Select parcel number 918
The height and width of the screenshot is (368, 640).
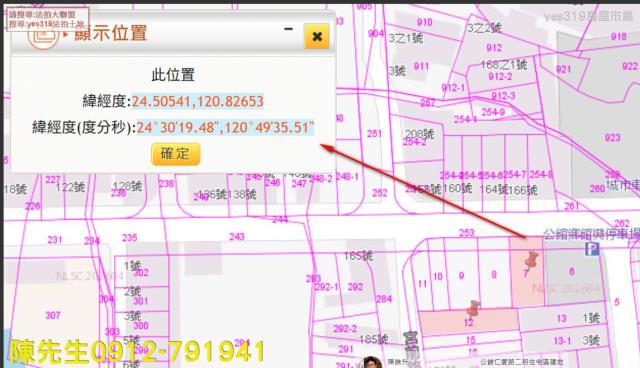[x=619, y=37]
